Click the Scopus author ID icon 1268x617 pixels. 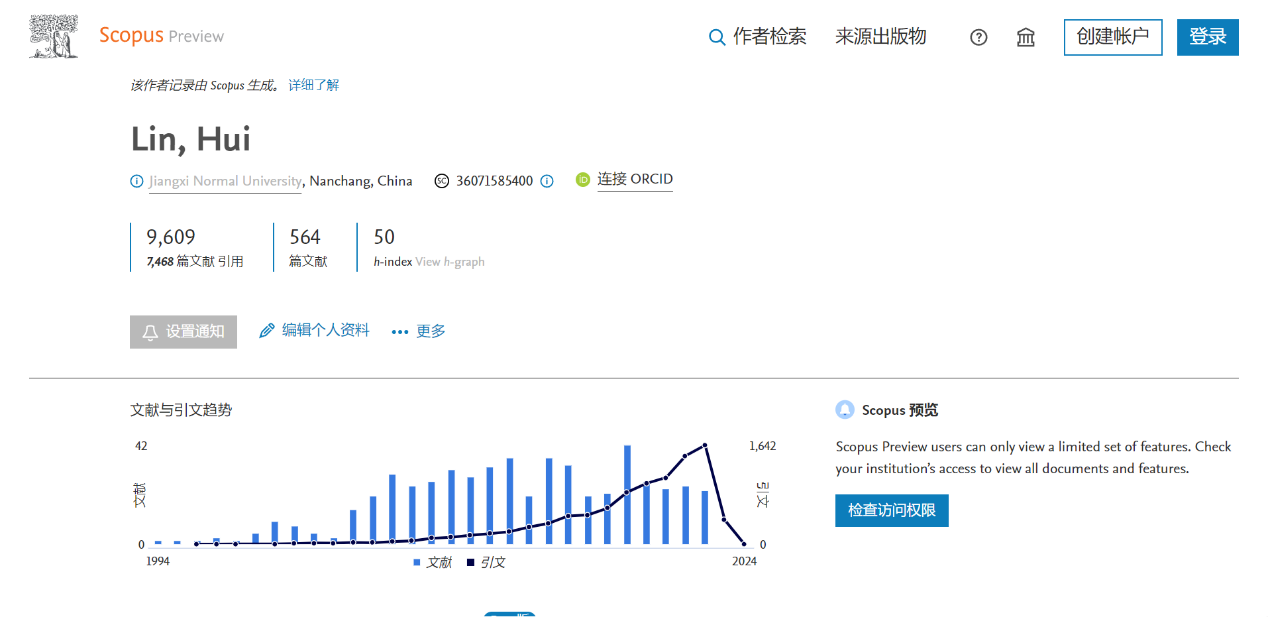click(x=442, y=181)
